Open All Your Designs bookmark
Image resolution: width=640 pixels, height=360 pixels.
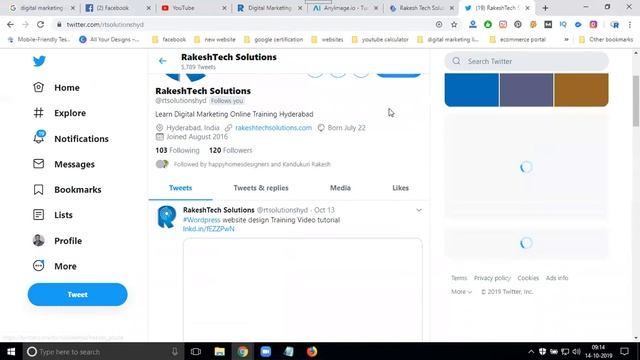(109, 40)
